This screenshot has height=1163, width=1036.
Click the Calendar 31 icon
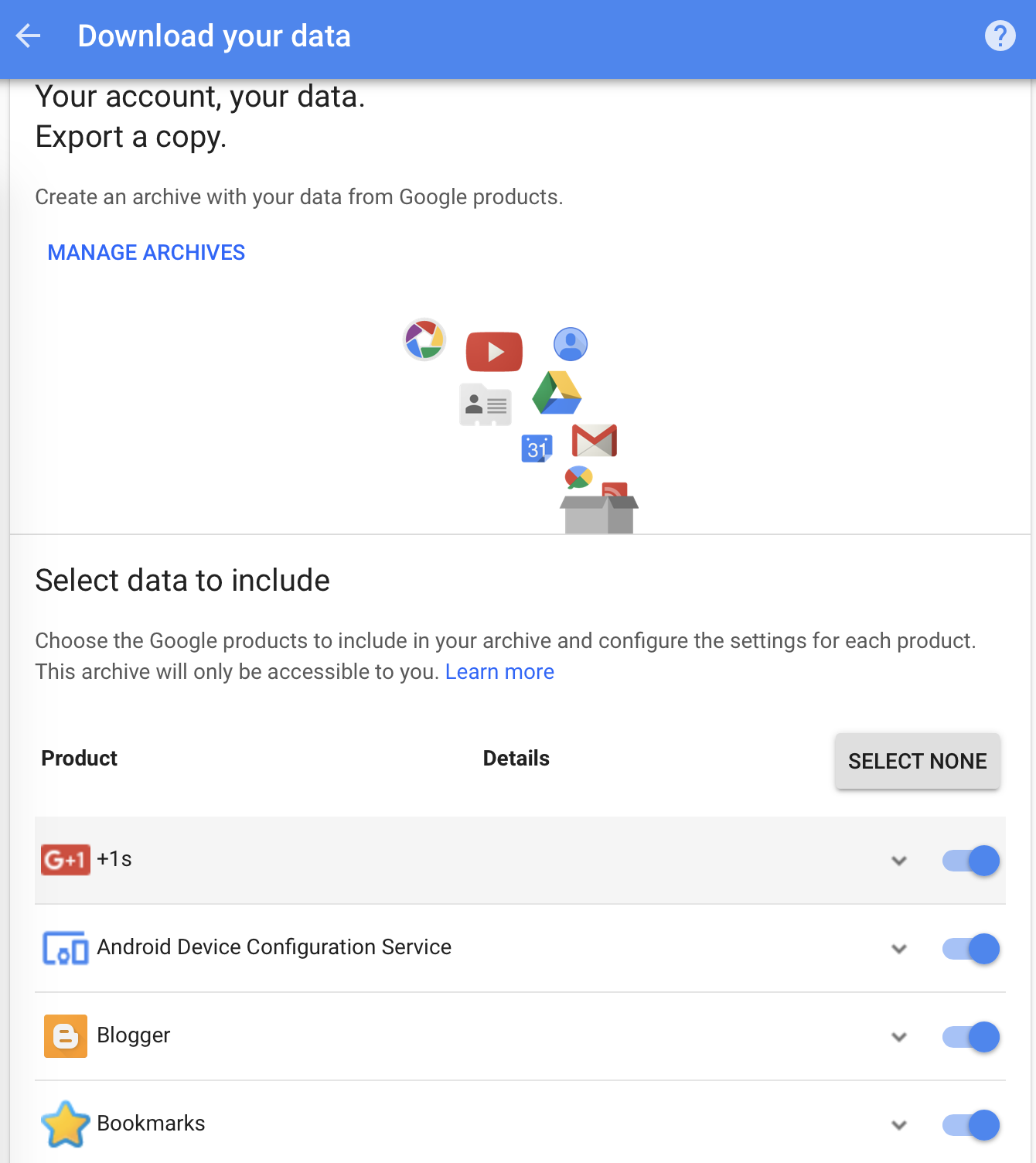pos(537,448)
